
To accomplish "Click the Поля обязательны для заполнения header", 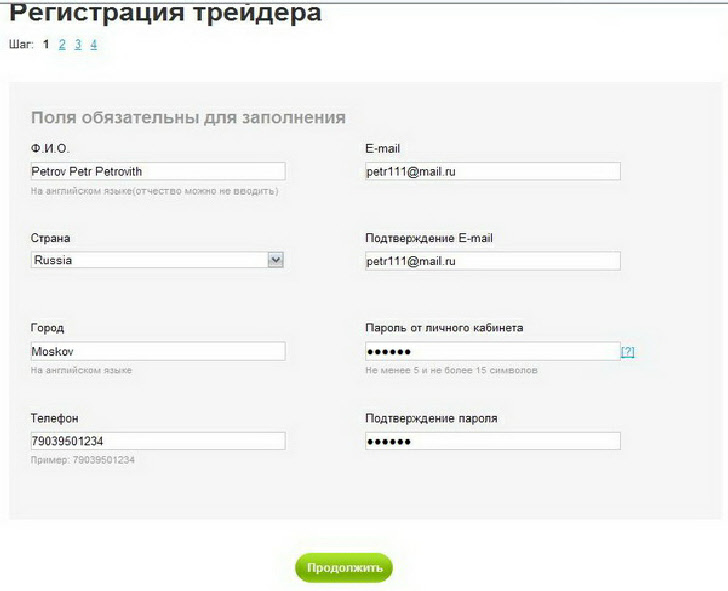I will (188, 118).
